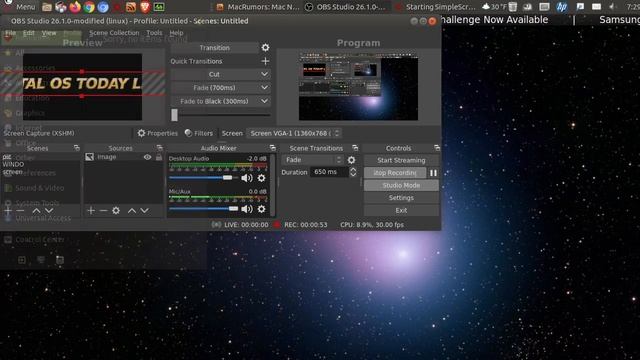Open Fade transition properties gear
Screen dimensions: 640x360
pyautogui.click(x=351, y=160)
